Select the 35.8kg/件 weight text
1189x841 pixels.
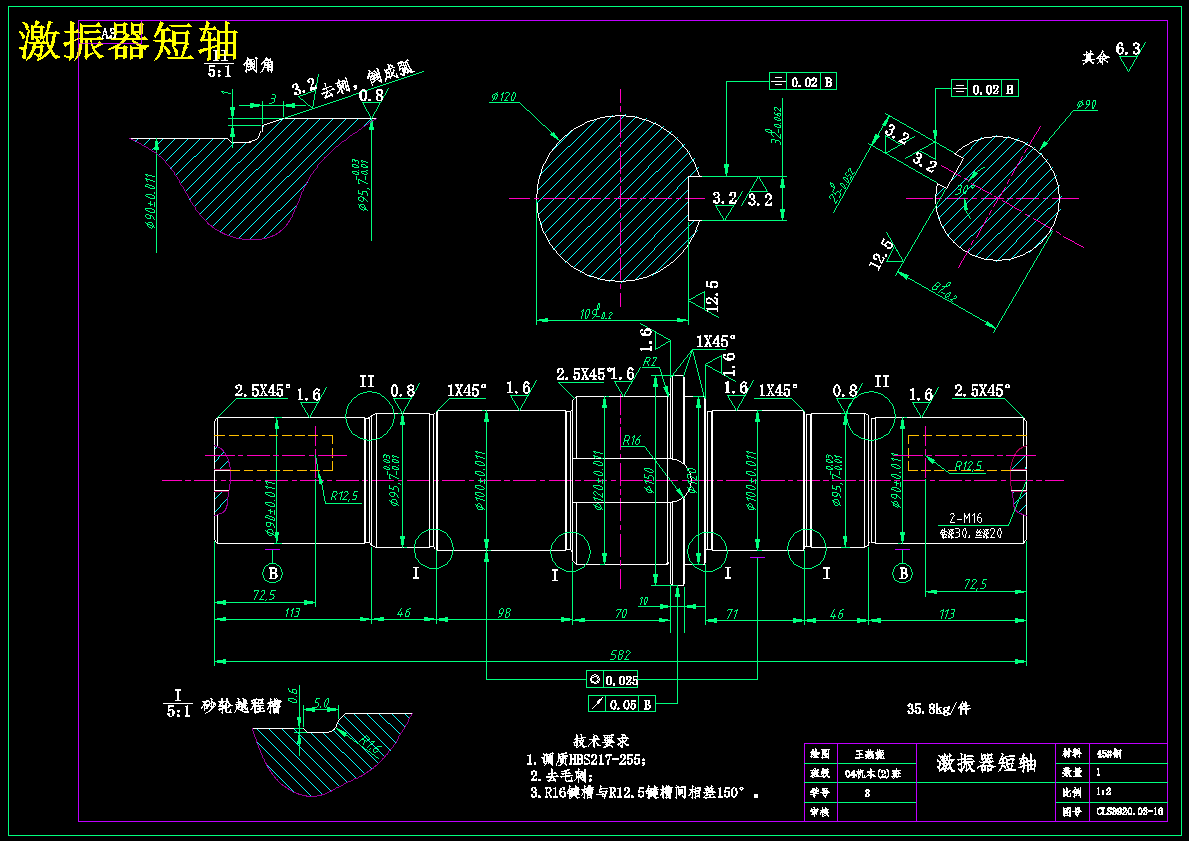938,709
